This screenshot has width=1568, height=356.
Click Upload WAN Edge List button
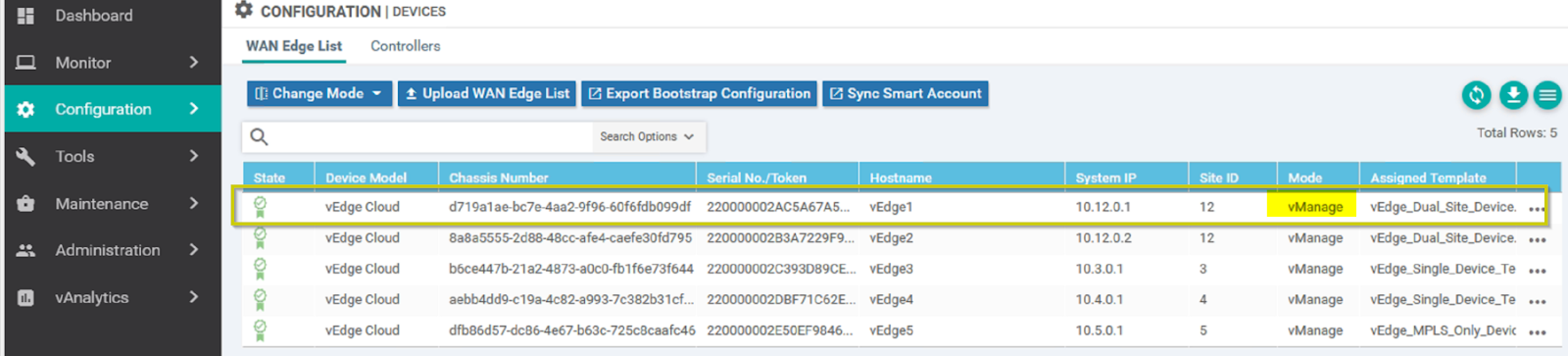487,93
